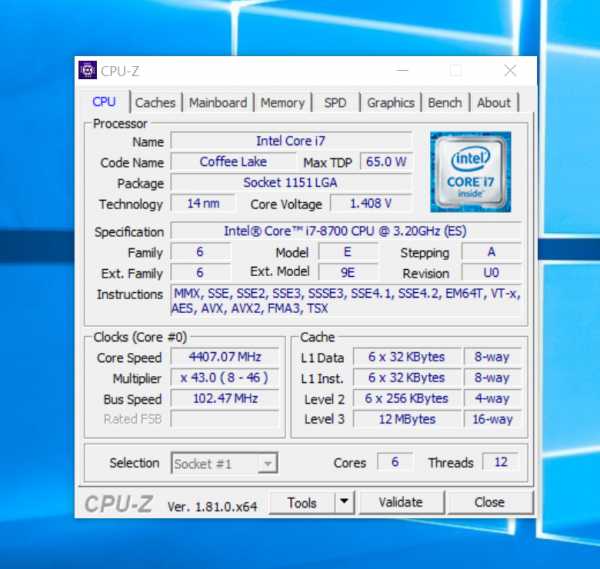
Task: Open the About tab
Action: click(494, 103)
